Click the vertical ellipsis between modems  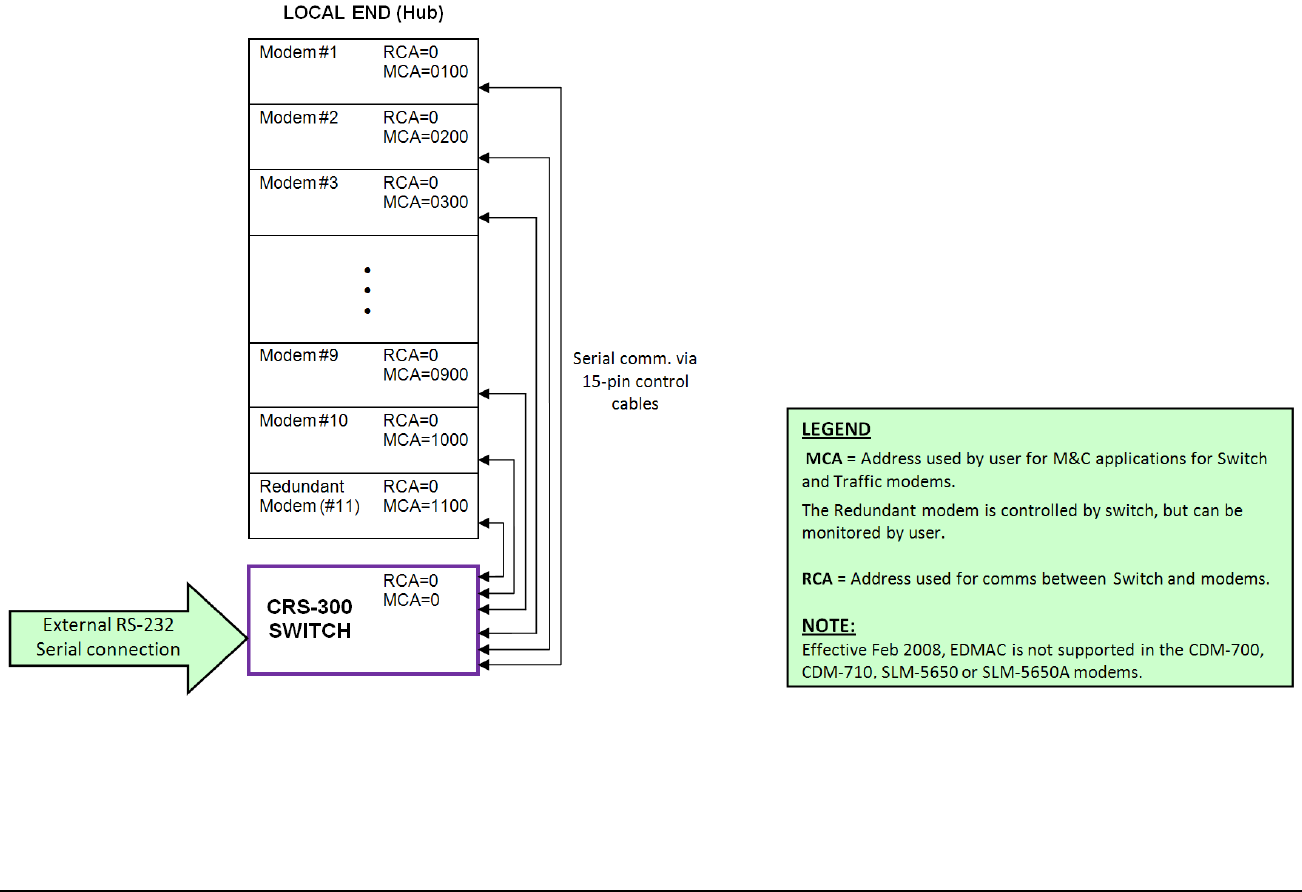click(x=367, y=291)
